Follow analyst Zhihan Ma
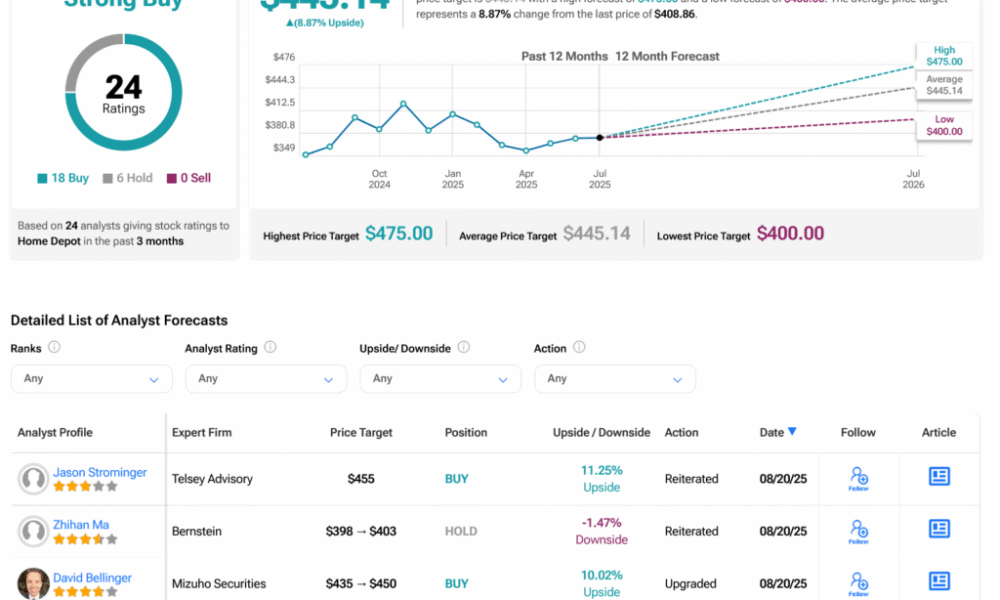This screenshot has height=600, width=1000. (x=858, y=531)
